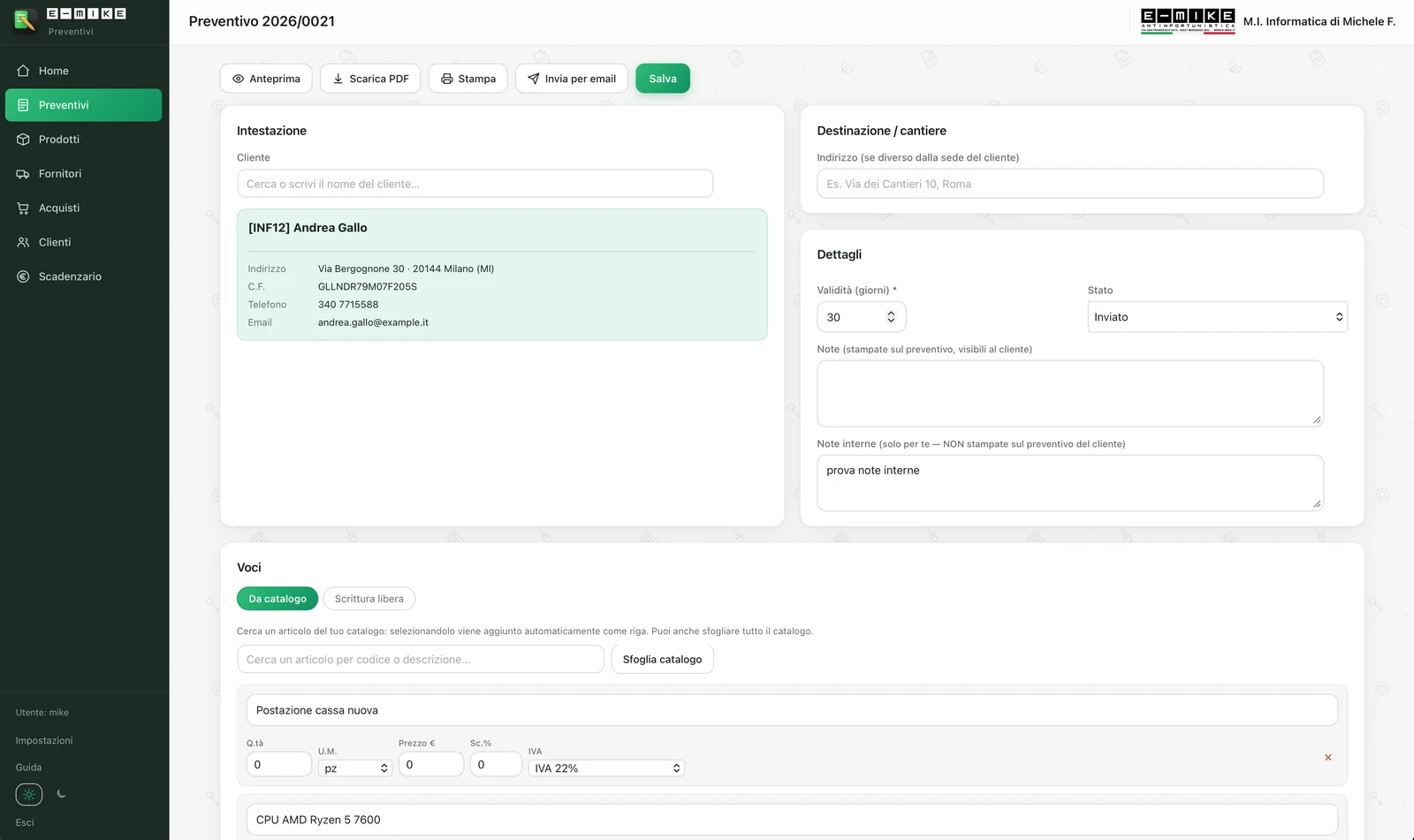Click the Sc.% field of first row
The height and width of the screenshot is (840, 1414).
(496, 764)
